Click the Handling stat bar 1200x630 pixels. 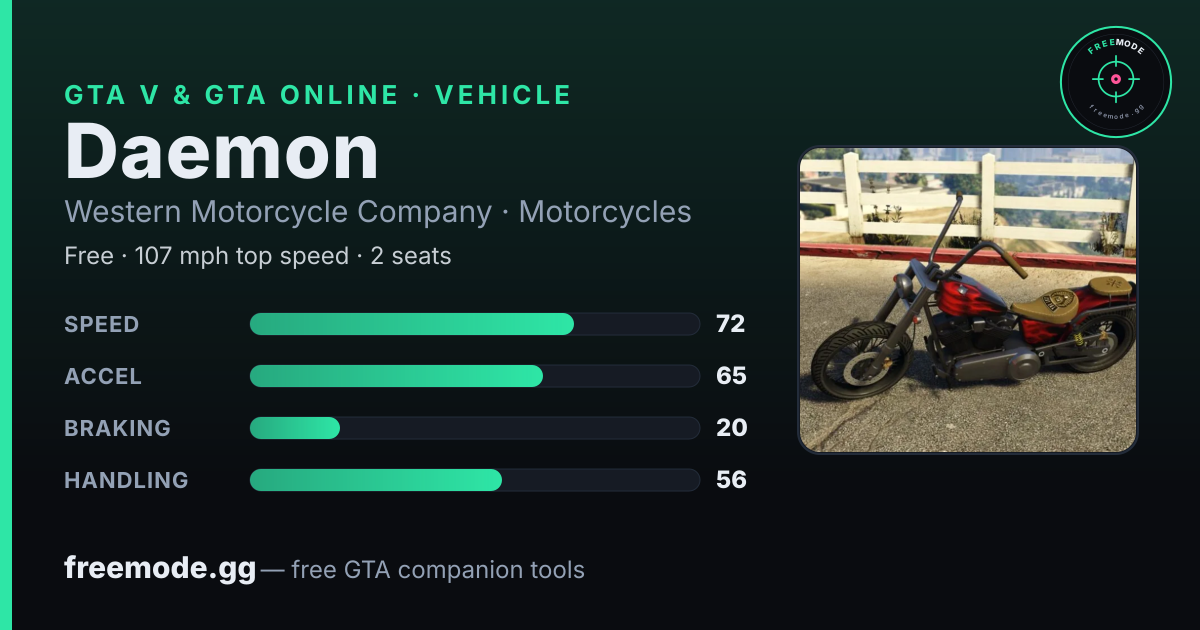[474, 480]
